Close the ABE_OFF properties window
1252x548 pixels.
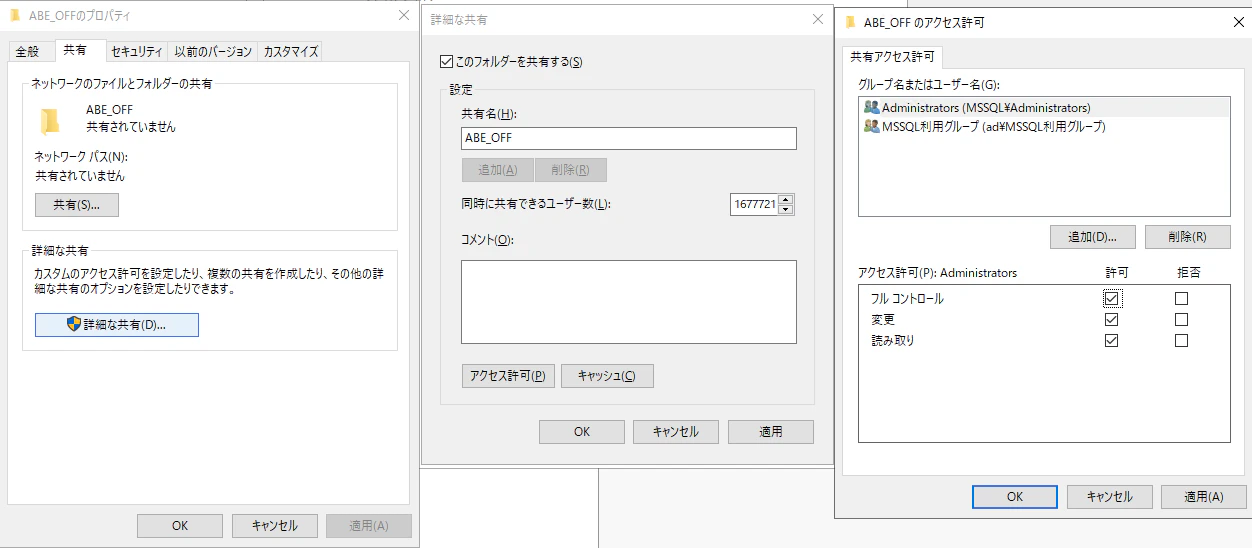point(404,16)
